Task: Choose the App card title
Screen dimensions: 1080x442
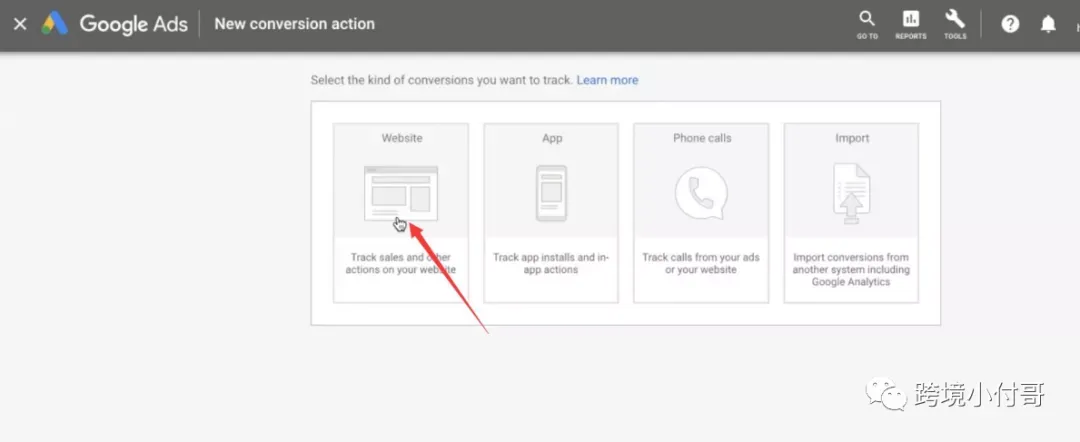Action: tap(552, 138)
